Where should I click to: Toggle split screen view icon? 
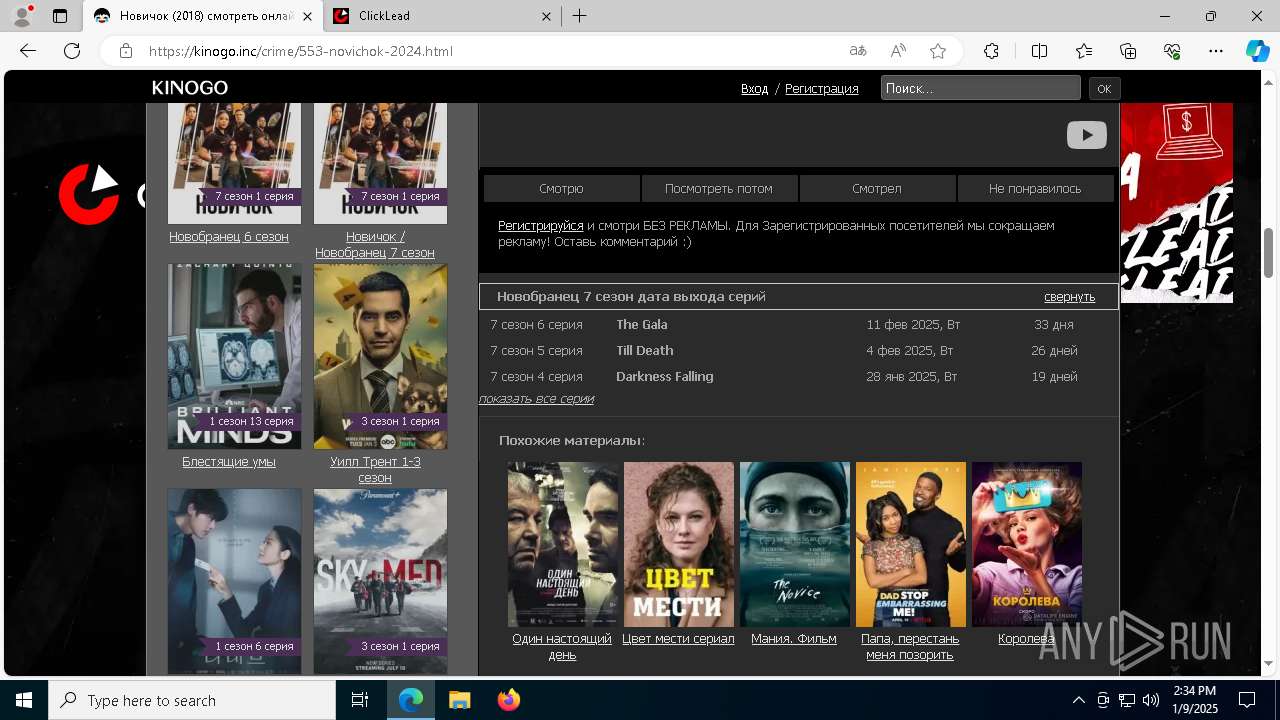(1039, 51)
